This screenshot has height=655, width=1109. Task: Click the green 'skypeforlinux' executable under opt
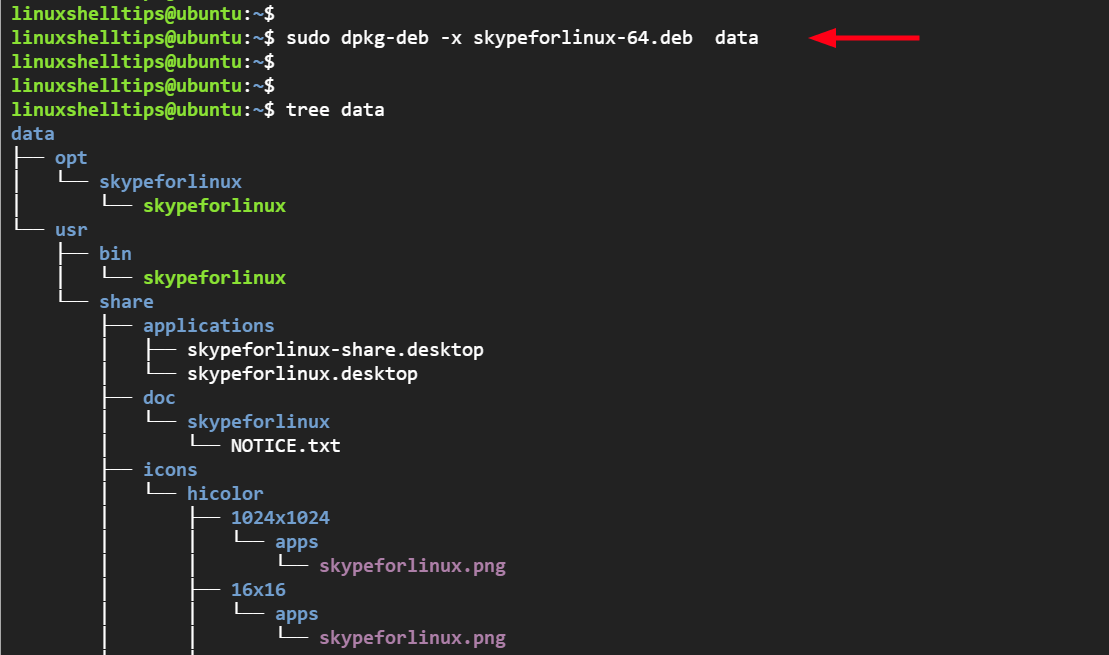214,206
